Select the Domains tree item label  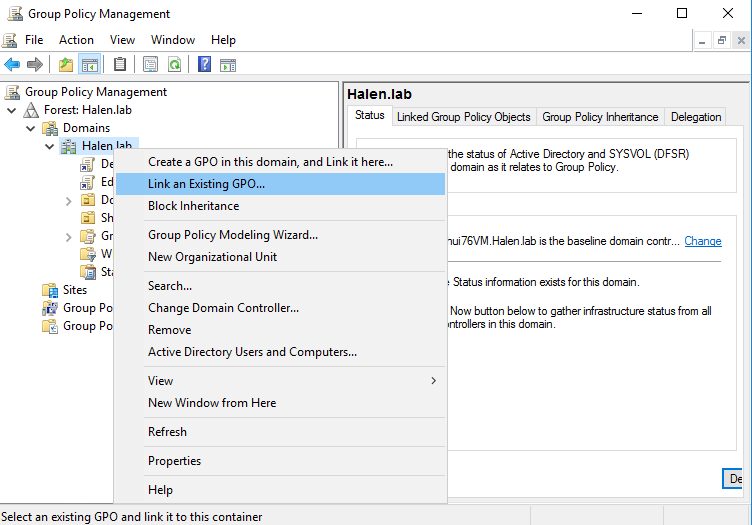click(x=86, y=128)
